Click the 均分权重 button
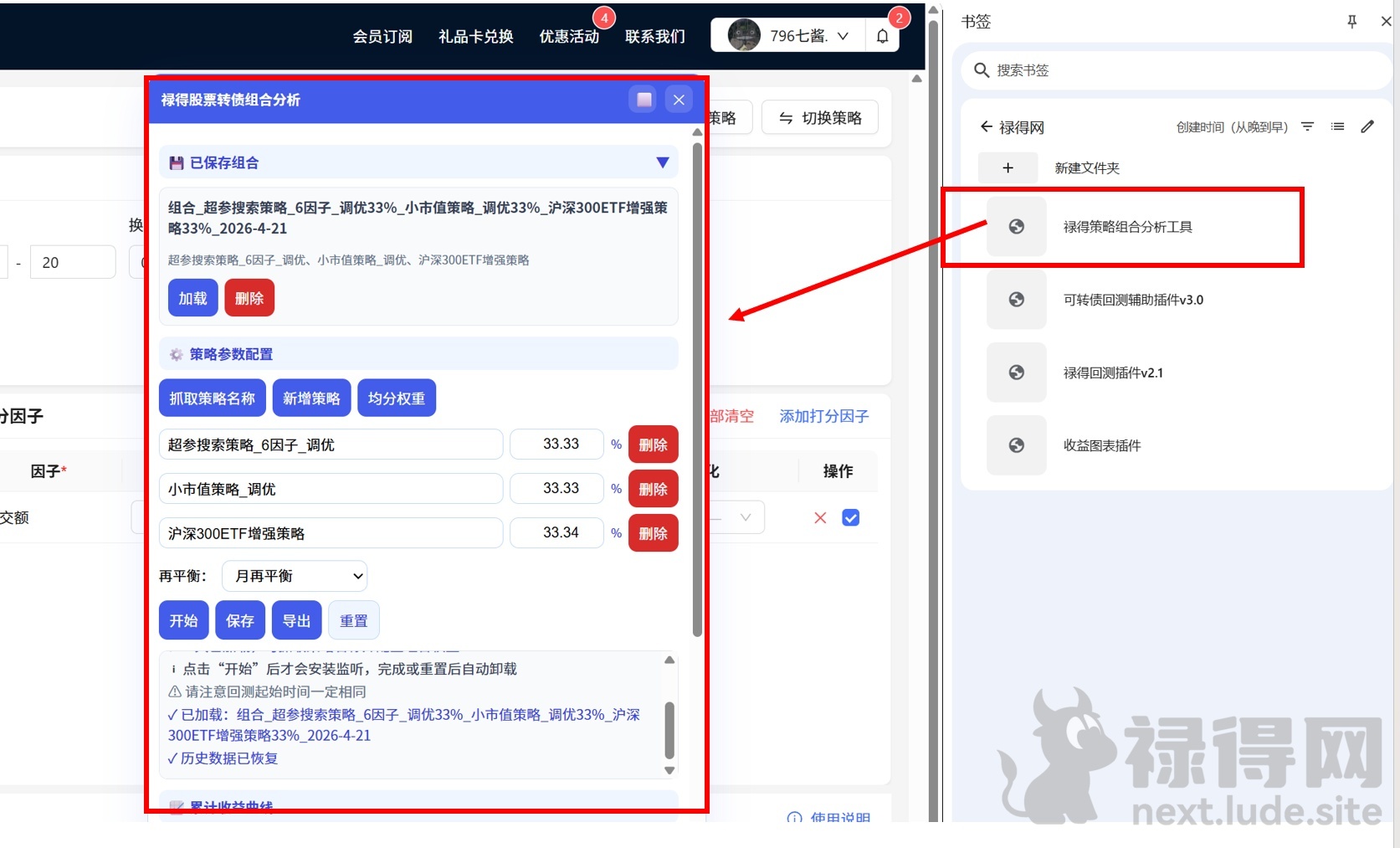The width and height of the screenshot is (1400, 848). pos(397,398)
